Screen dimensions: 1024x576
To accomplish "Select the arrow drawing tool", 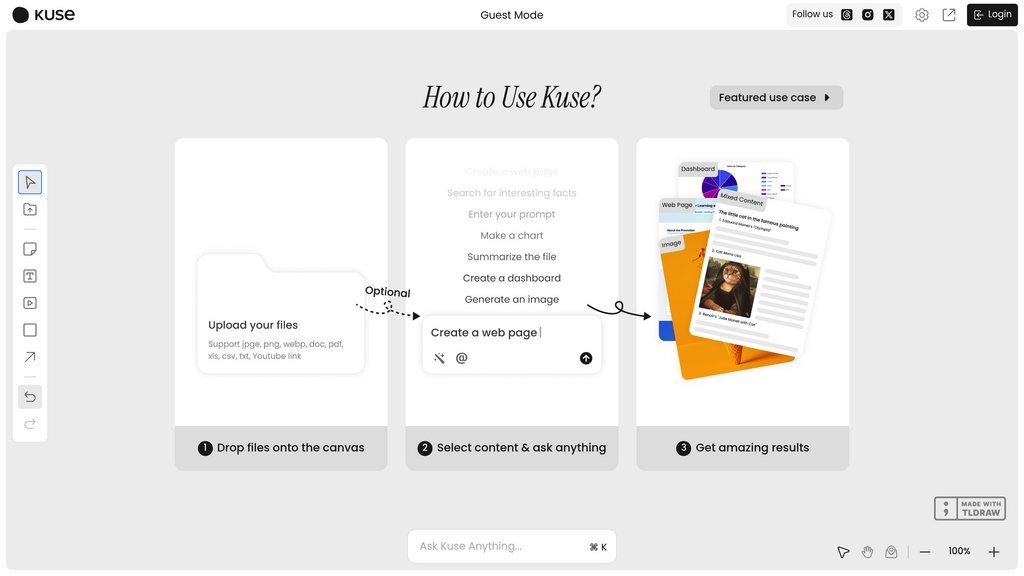I will pos(30,357).
